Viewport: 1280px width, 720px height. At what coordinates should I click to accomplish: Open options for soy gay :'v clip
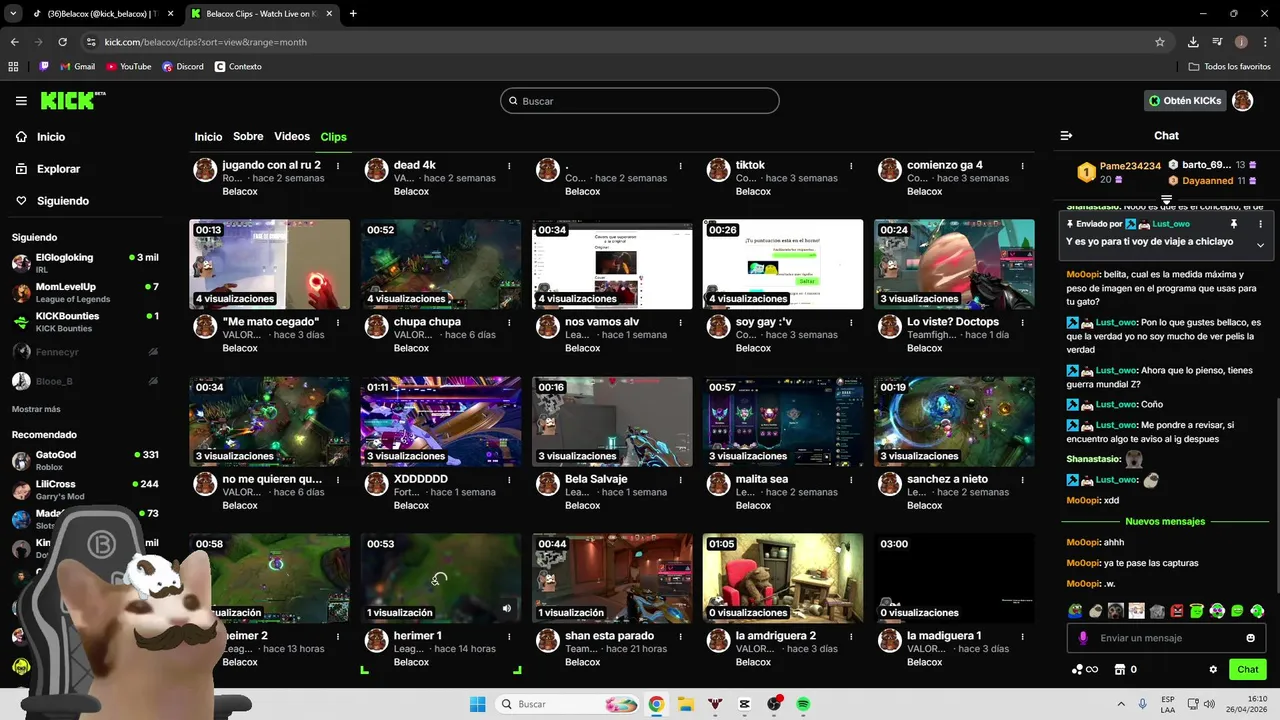coord(851,322)
